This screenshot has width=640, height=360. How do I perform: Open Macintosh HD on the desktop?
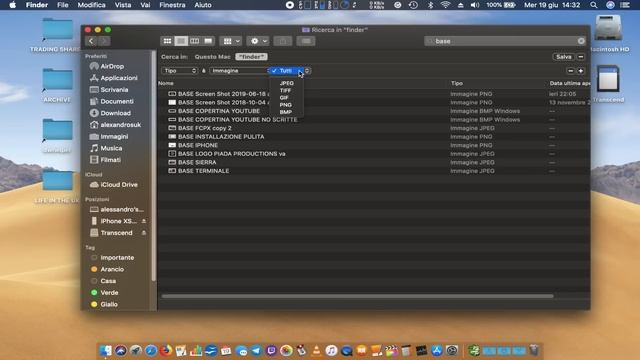coord(608,33)
